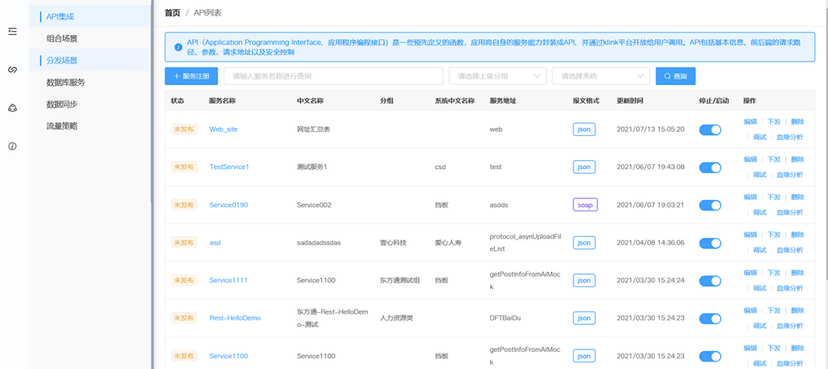This screenshot has width=828, height=369.
Task: Toggle the stop/start switch for TestService1
Action: (710, 167)
